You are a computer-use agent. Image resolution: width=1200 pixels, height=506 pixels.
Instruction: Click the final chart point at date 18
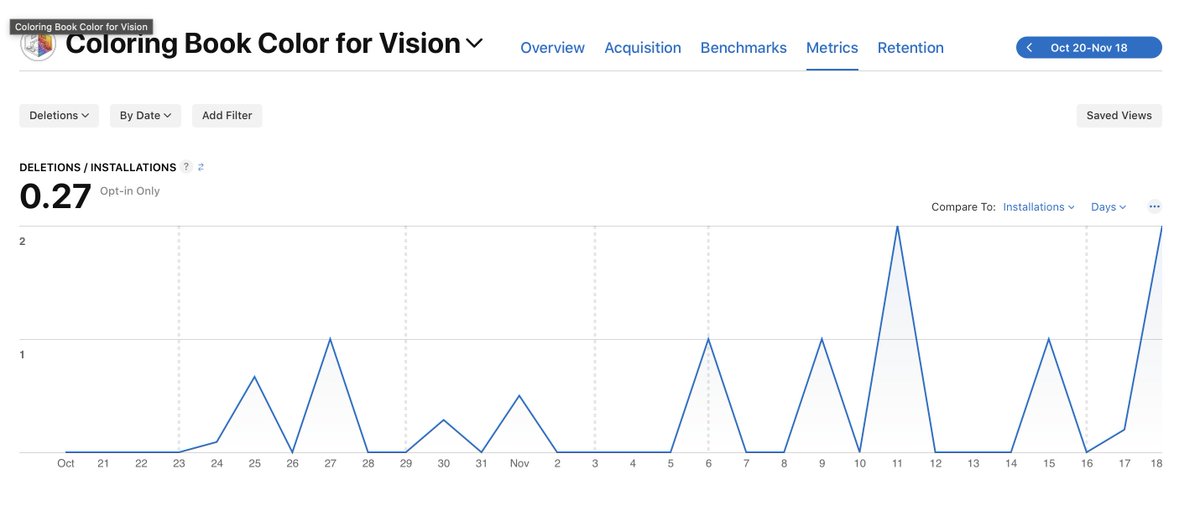1160,228
